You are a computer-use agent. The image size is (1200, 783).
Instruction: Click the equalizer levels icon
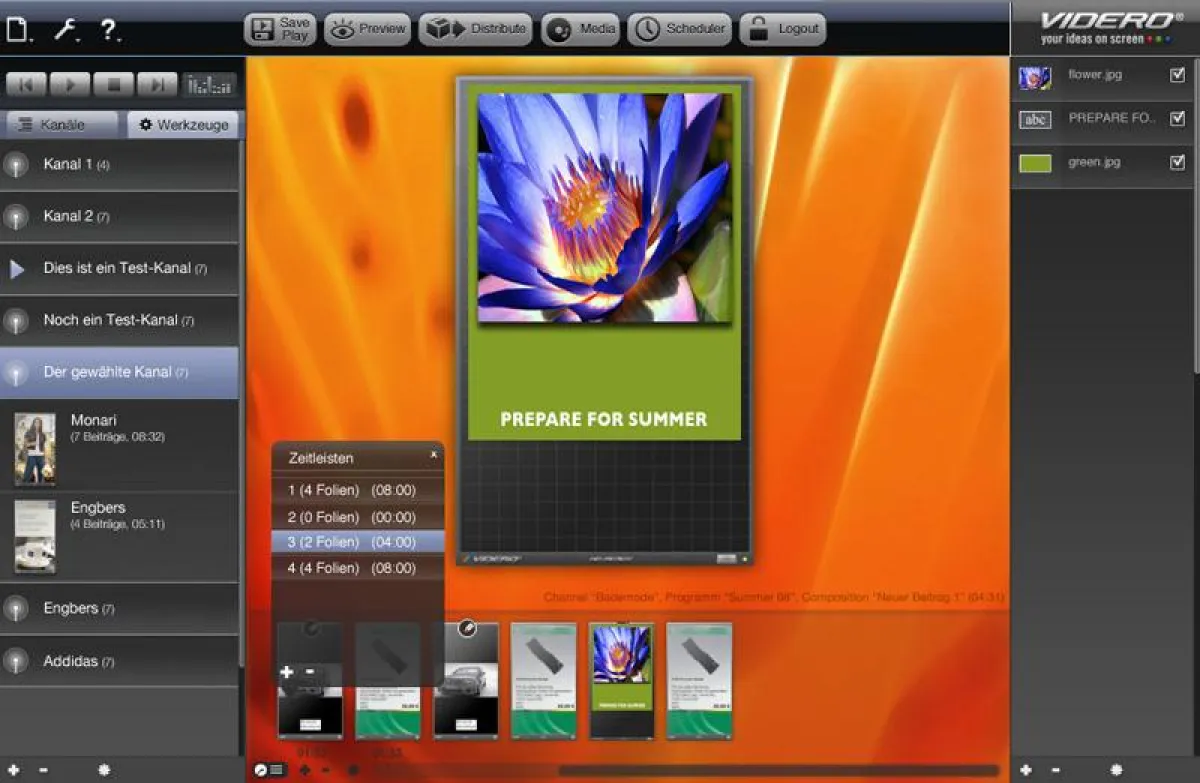click(210, 85)
